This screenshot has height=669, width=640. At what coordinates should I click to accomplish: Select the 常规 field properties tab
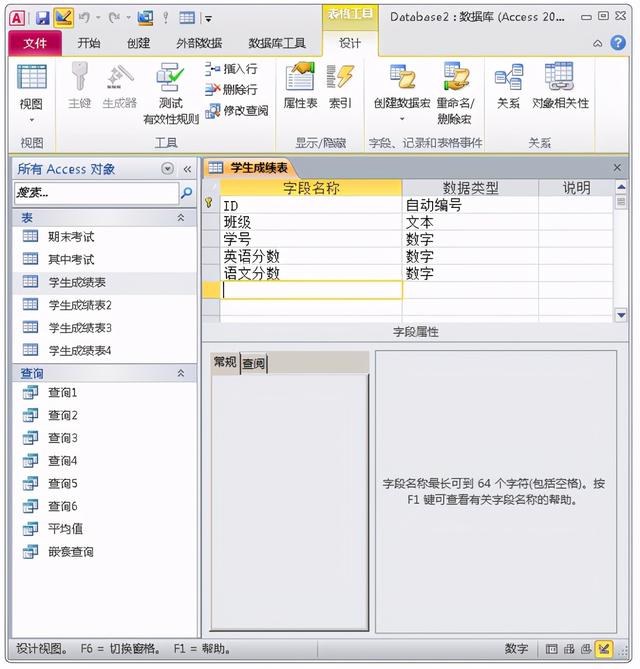225,363
